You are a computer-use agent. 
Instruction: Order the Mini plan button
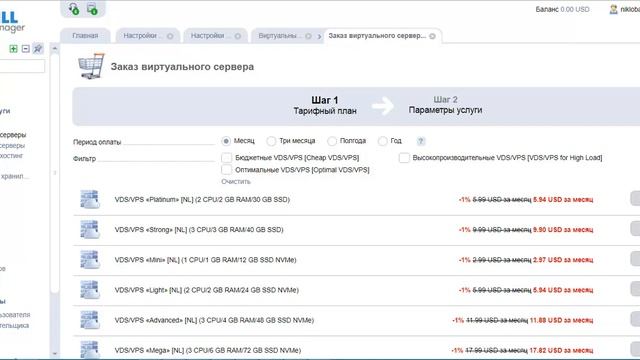coord(635,259)
